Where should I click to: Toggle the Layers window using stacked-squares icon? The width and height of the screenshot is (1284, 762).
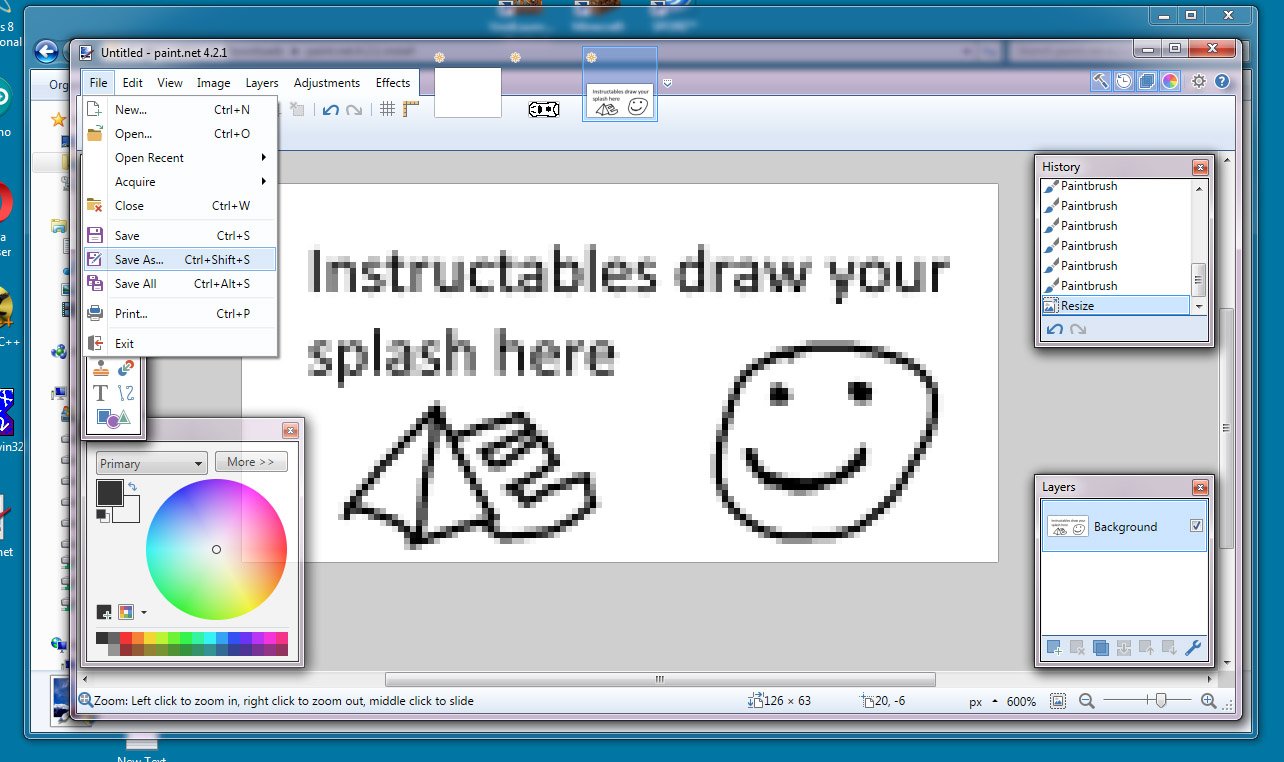[x=1147, y=82]
